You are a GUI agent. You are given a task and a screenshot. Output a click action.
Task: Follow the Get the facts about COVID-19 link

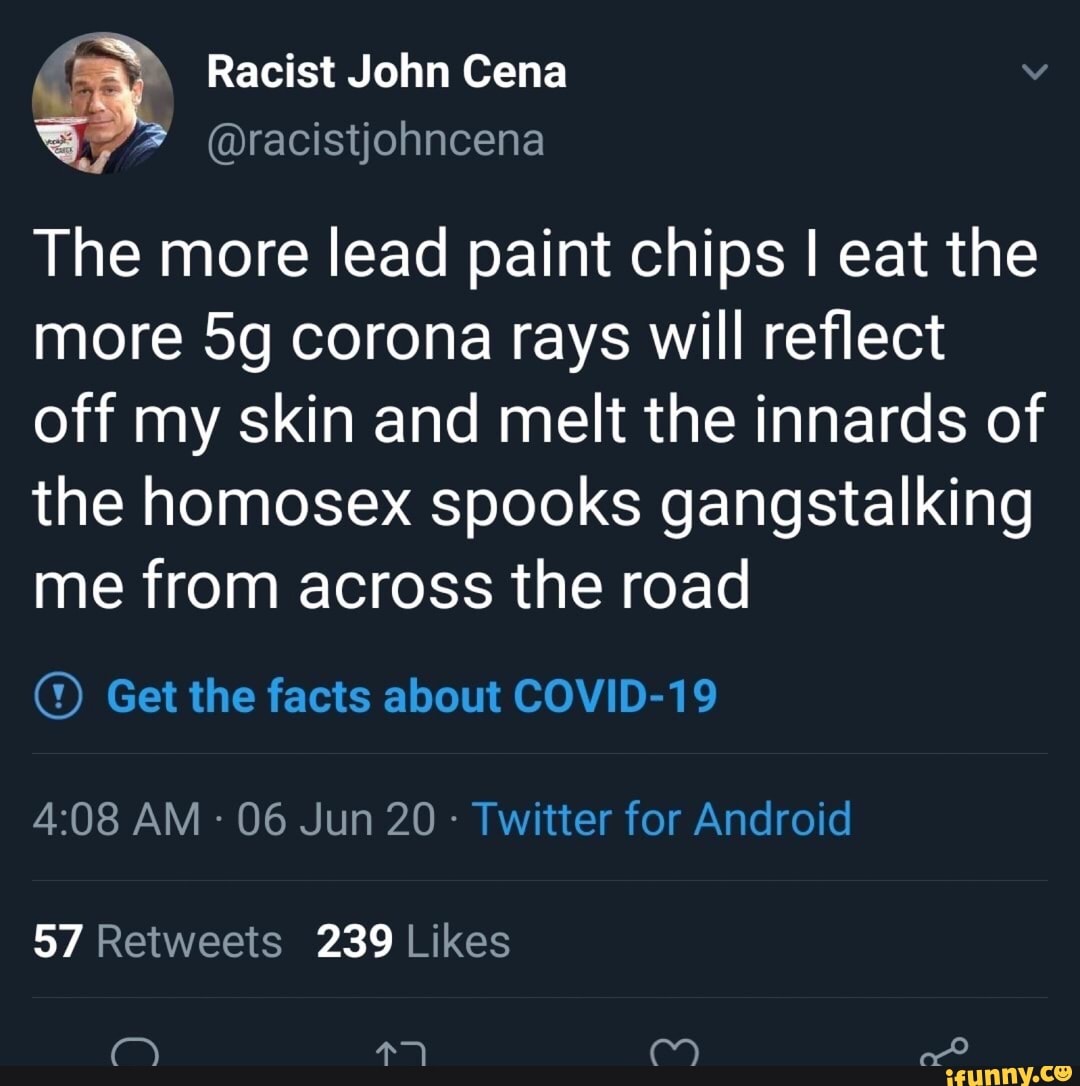pyautogui.click(x=410, y=696)
